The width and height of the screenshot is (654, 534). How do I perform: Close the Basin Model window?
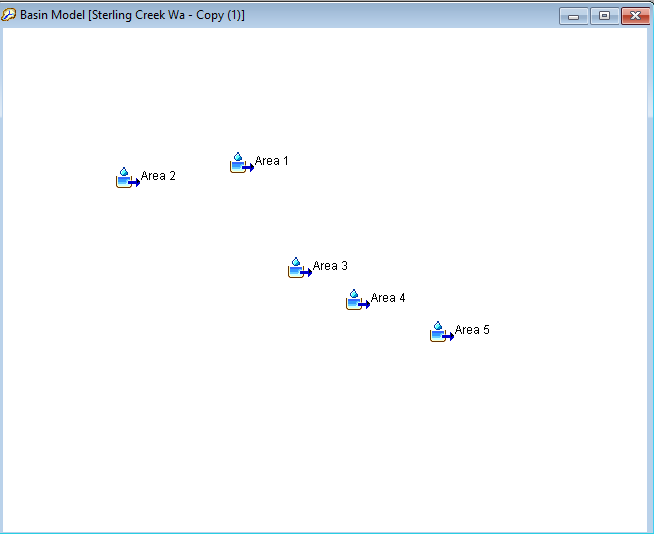coord(635,16)
